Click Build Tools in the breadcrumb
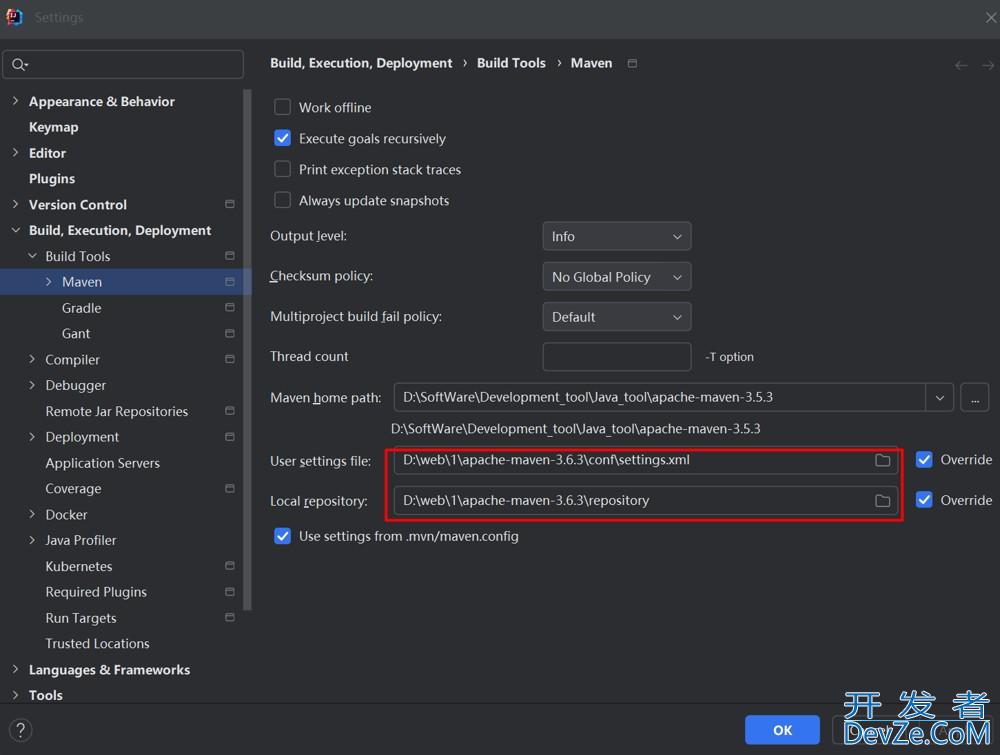 point(511,63)
